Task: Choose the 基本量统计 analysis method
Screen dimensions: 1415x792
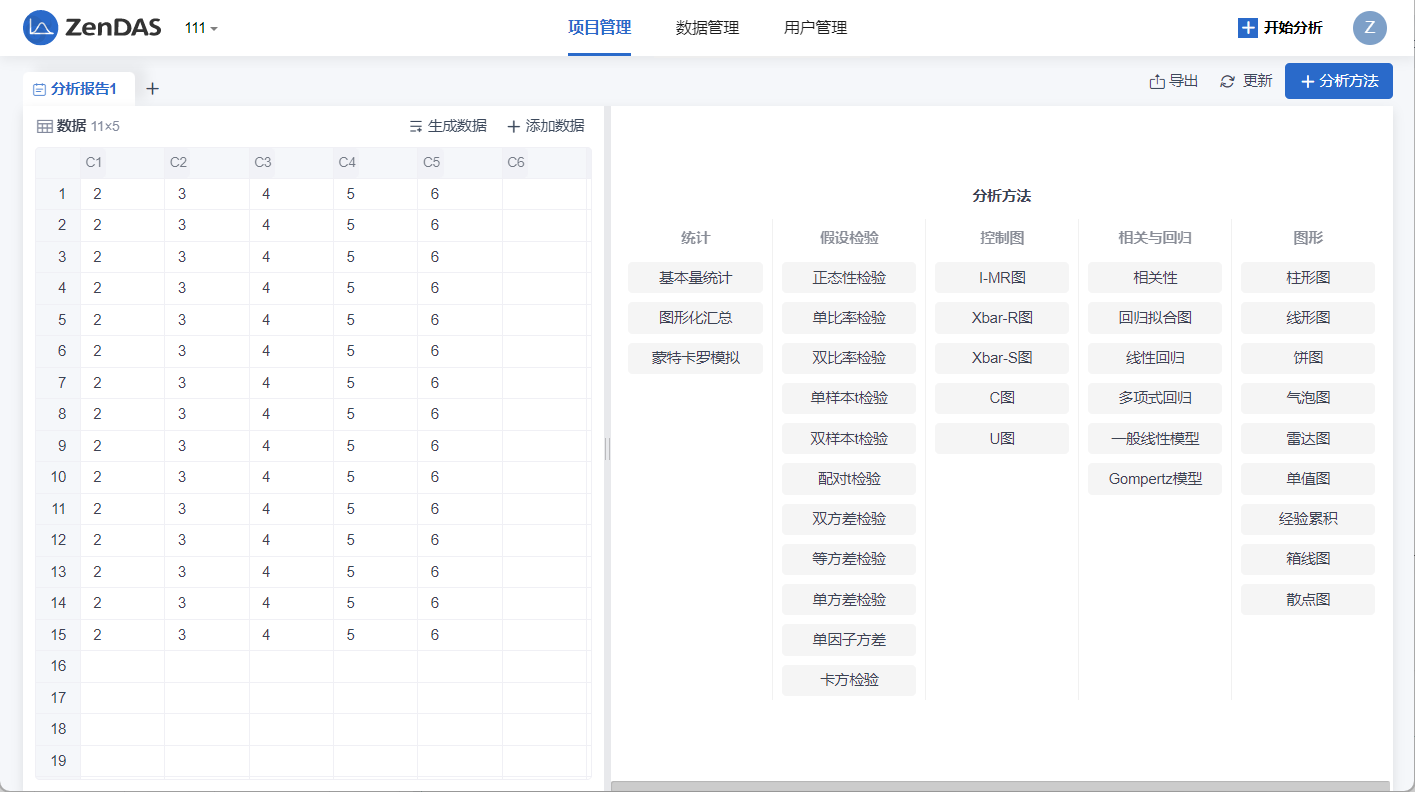Action: (x=695, y=278)
